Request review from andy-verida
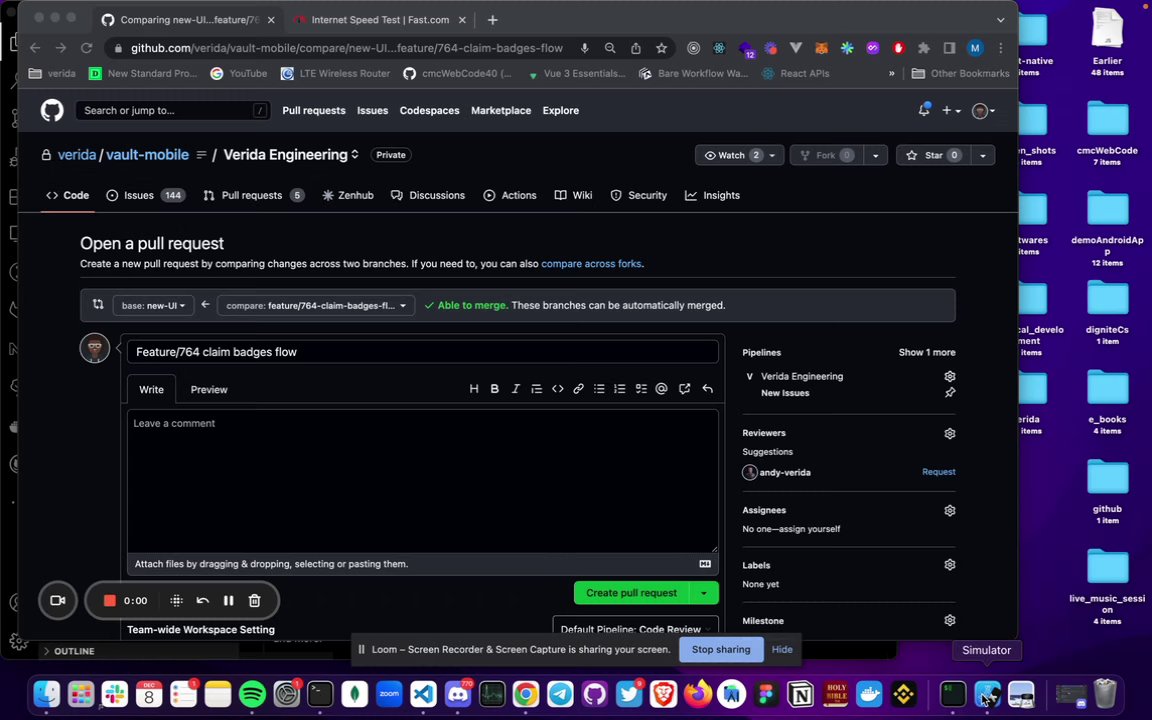 938,472
